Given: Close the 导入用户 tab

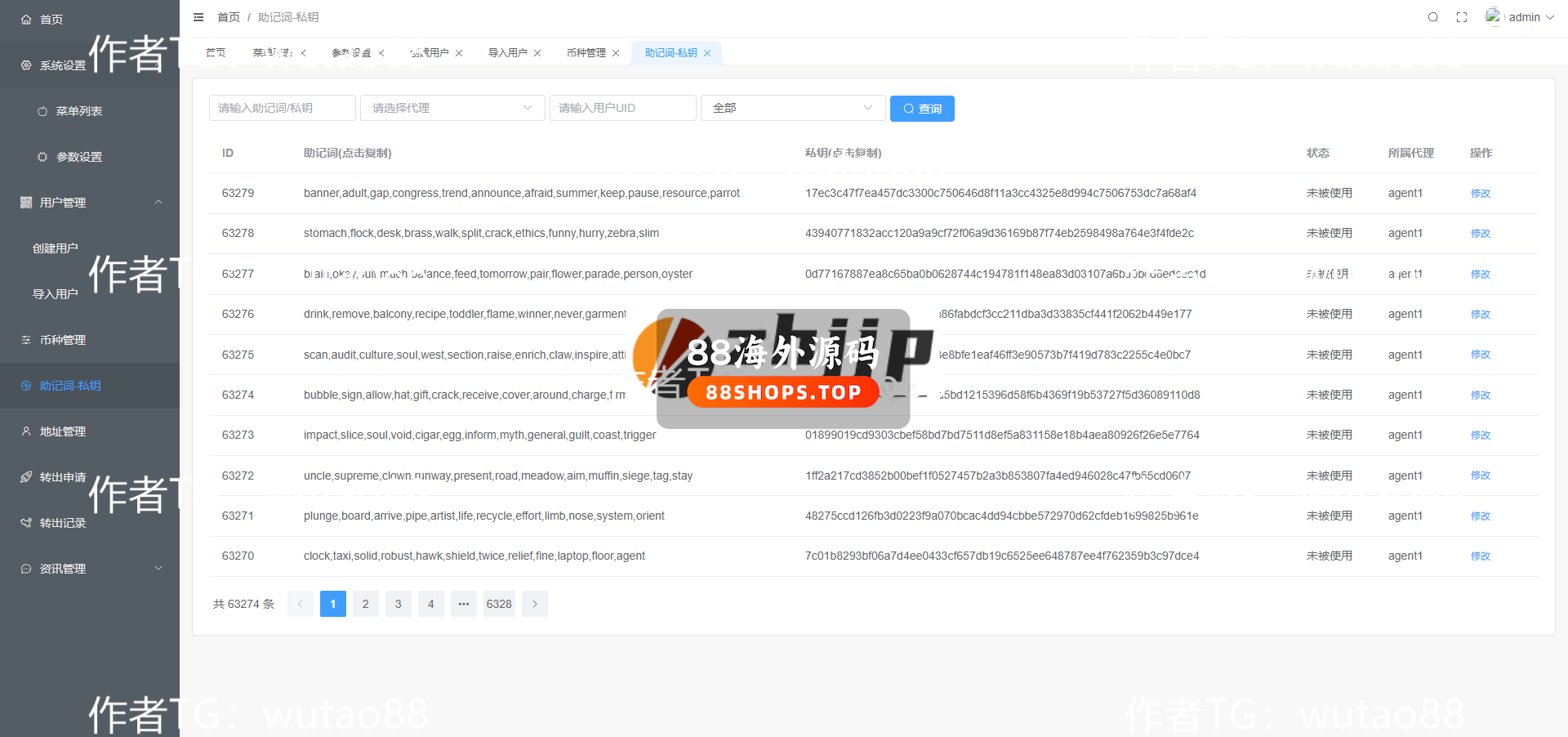Looking at the screenshot, I should coord(537,53).
